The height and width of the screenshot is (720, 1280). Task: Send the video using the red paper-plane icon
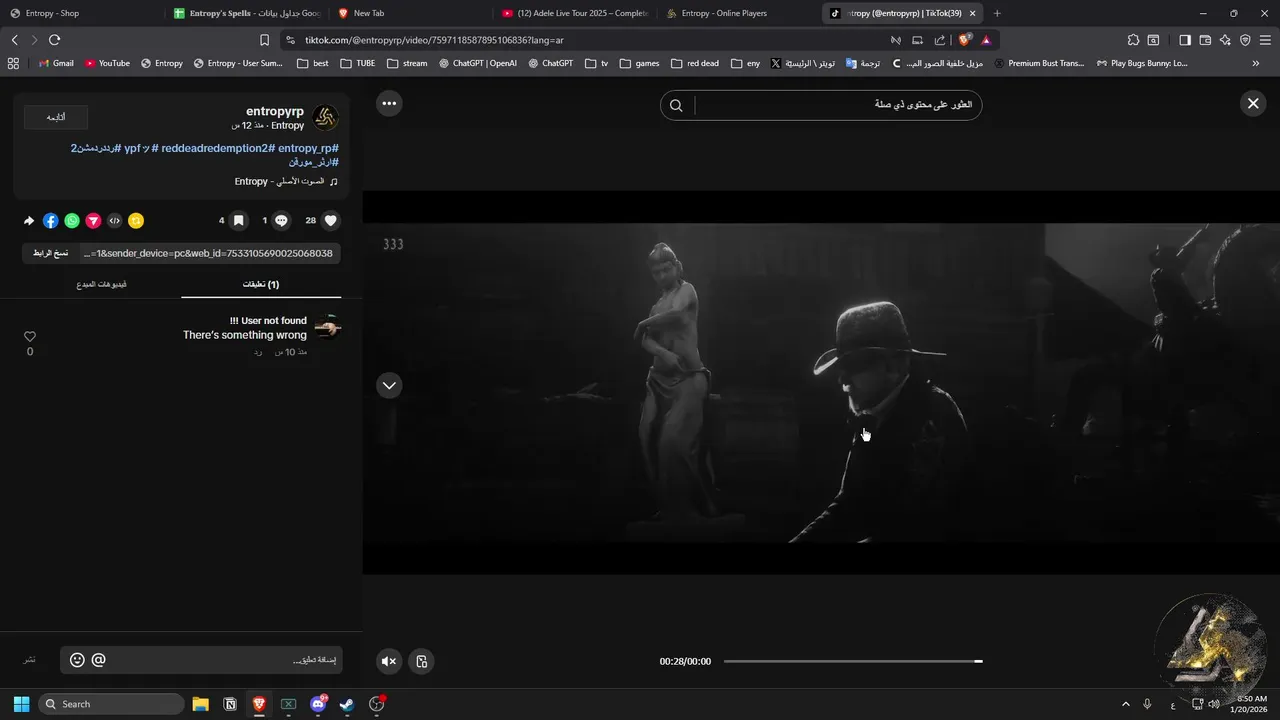[x=93, y=221]
